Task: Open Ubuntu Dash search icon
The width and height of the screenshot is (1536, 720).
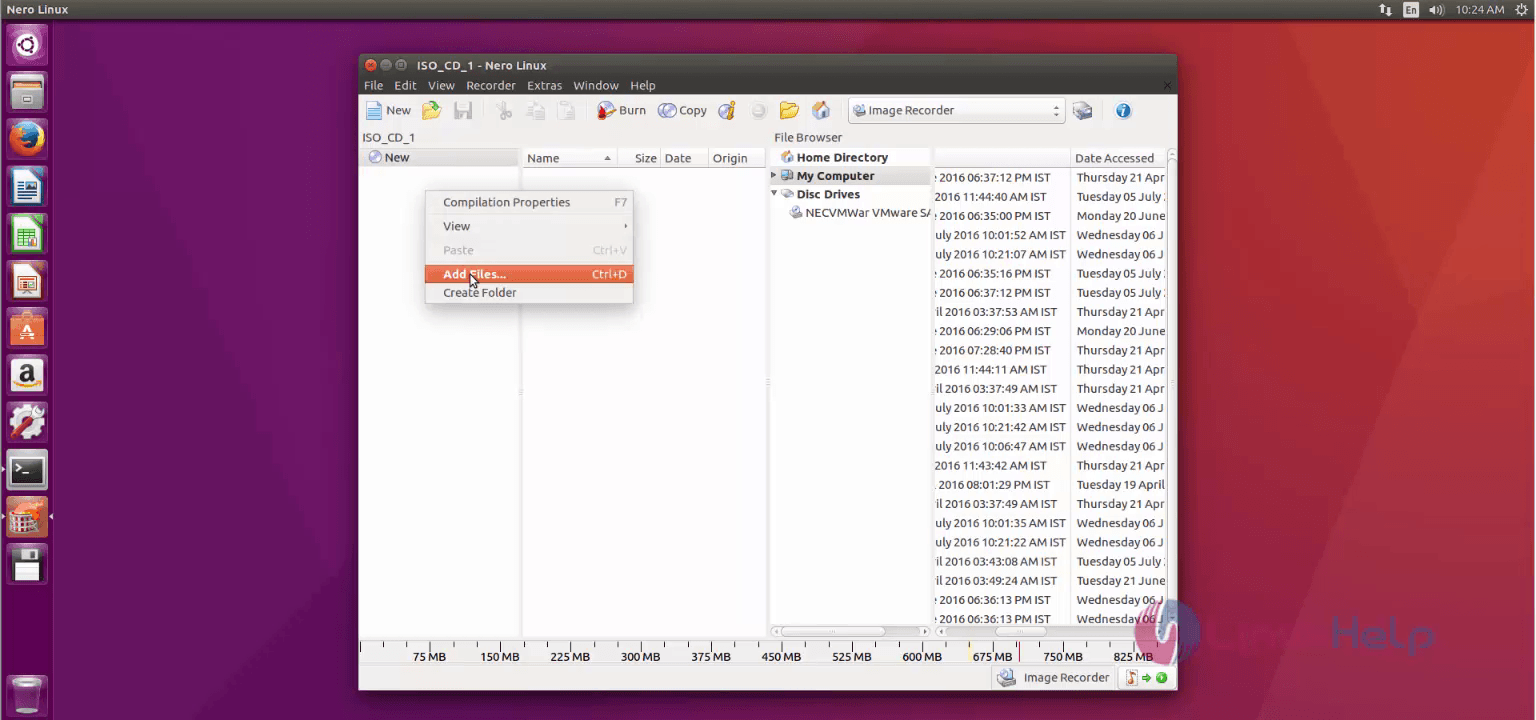Action: tap(27, 45)
